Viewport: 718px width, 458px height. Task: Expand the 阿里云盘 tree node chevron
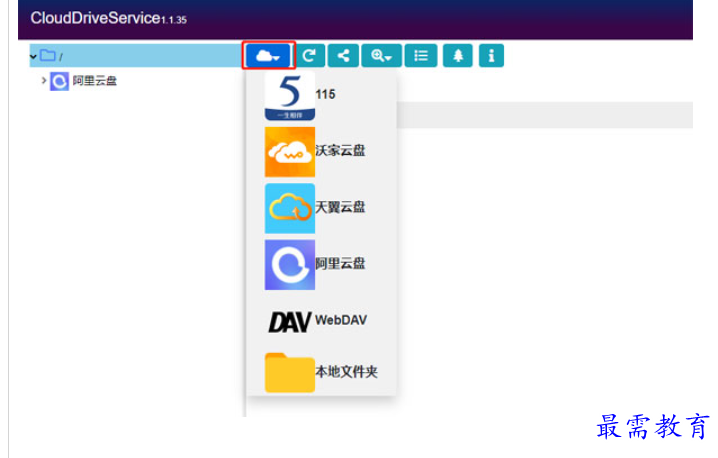coord(44,80)
